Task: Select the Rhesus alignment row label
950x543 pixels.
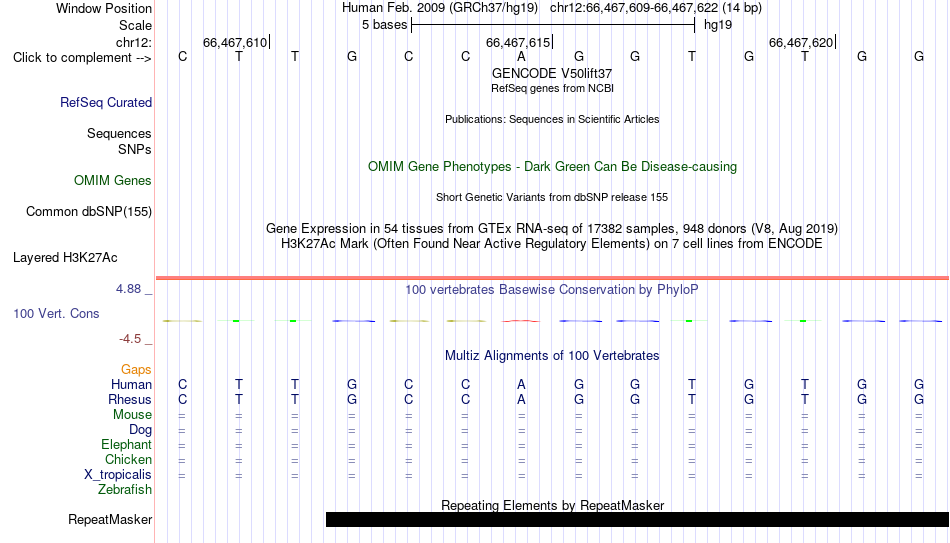Action: tap(130, 399)
